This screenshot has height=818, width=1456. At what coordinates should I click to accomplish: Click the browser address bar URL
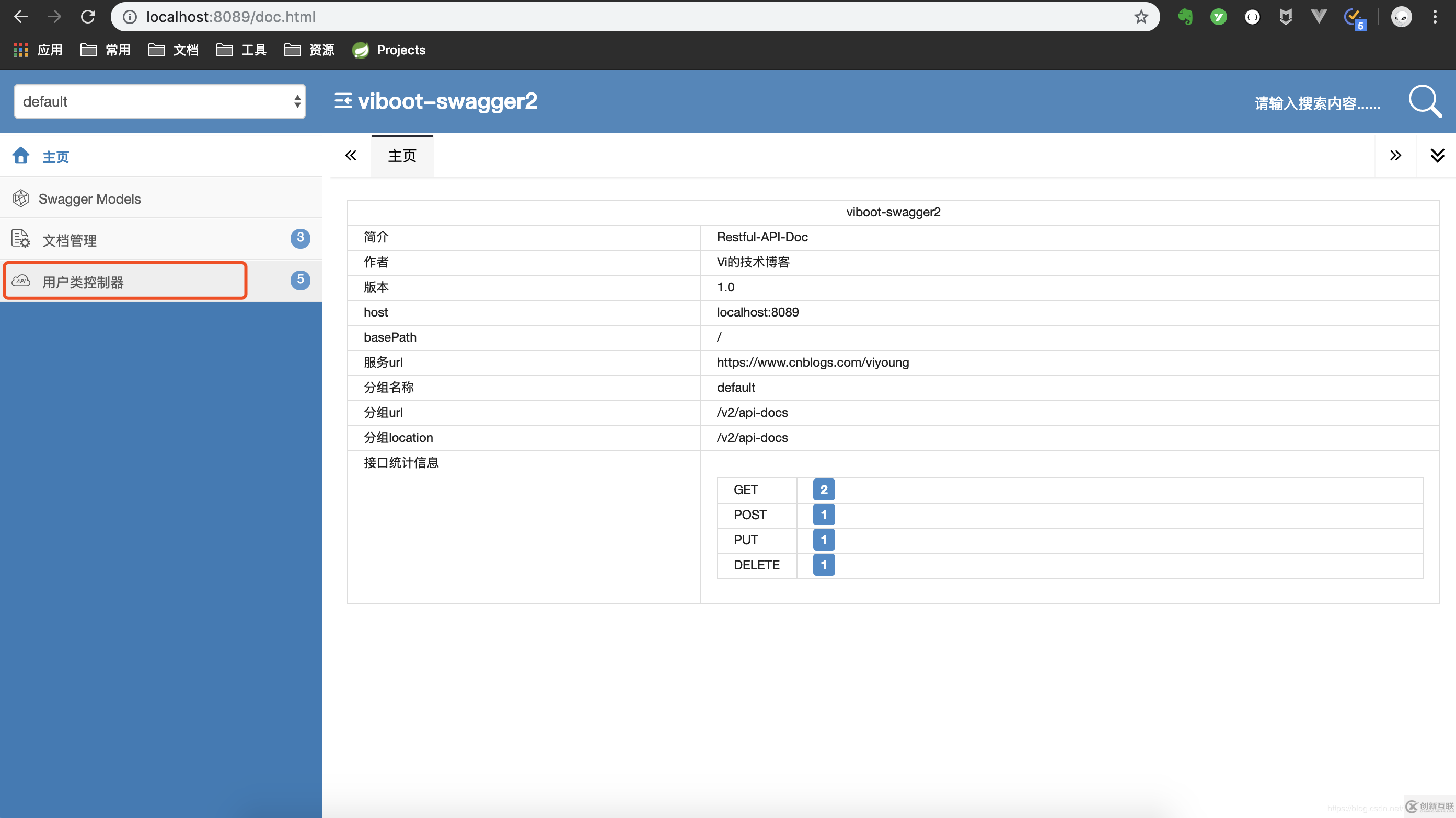tap(230, 17)
